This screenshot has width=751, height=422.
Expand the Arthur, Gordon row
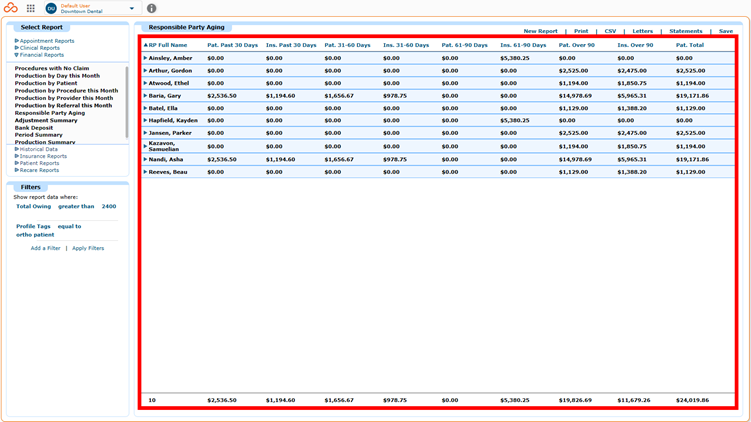click(x=145, y=70)
